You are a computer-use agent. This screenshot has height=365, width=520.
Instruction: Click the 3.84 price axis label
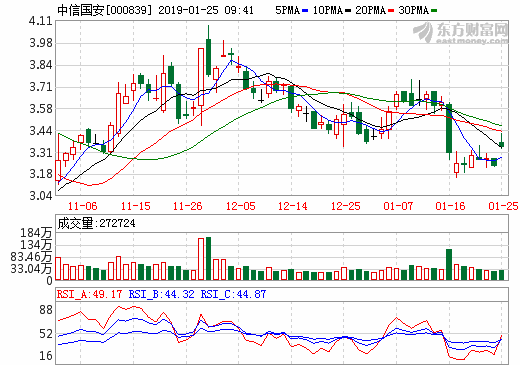tap(41, 65)
